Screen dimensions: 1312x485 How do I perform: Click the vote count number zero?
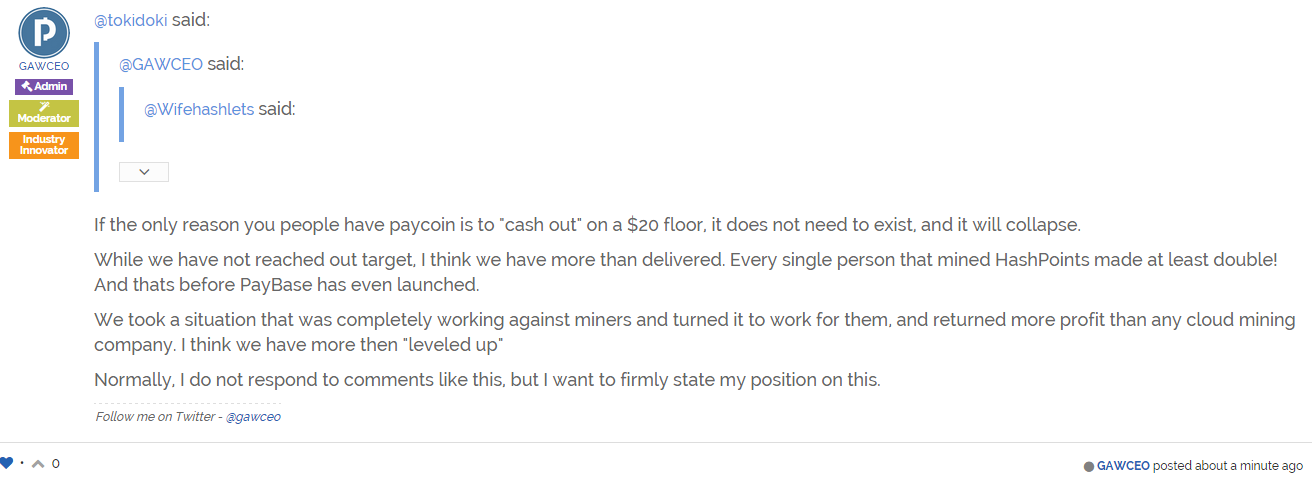[x=56, y=464]
